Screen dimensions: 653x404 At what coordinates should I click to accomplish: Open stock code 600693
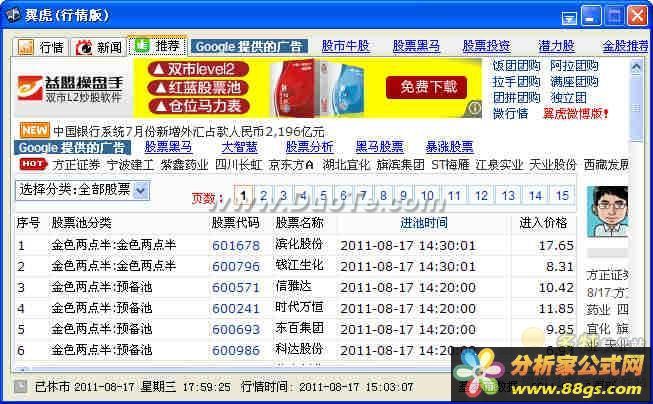tap(236, 329)
